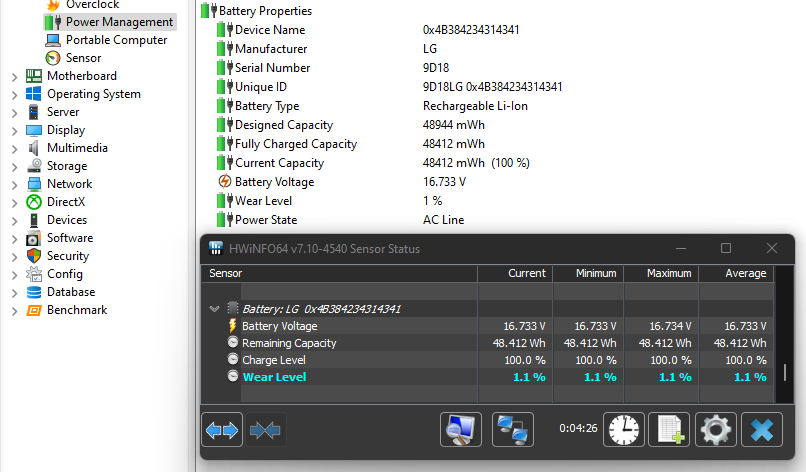Image resolution: width=806 pixels, height=472 pixels.
Task: Expand the Network tree node
Action: coord(14,185)
